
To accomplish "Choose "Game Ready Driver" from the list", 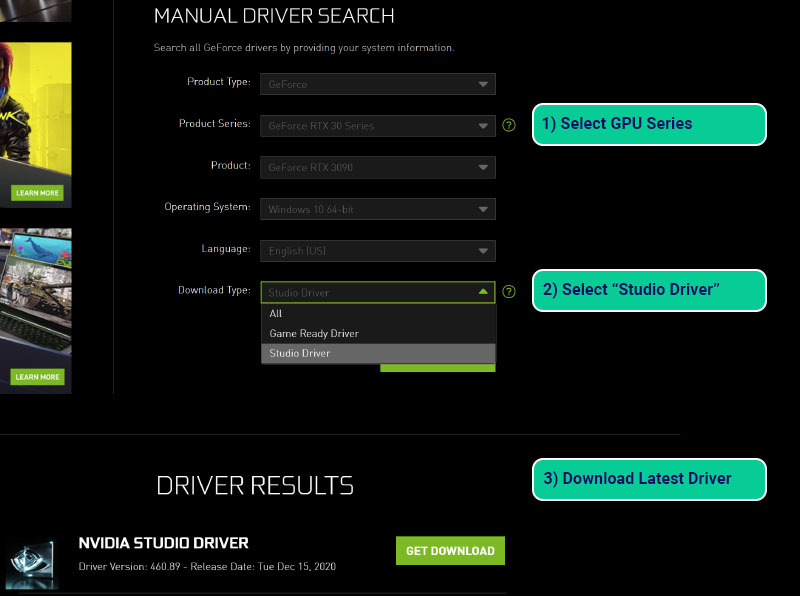I will click(x=378, y=333).
